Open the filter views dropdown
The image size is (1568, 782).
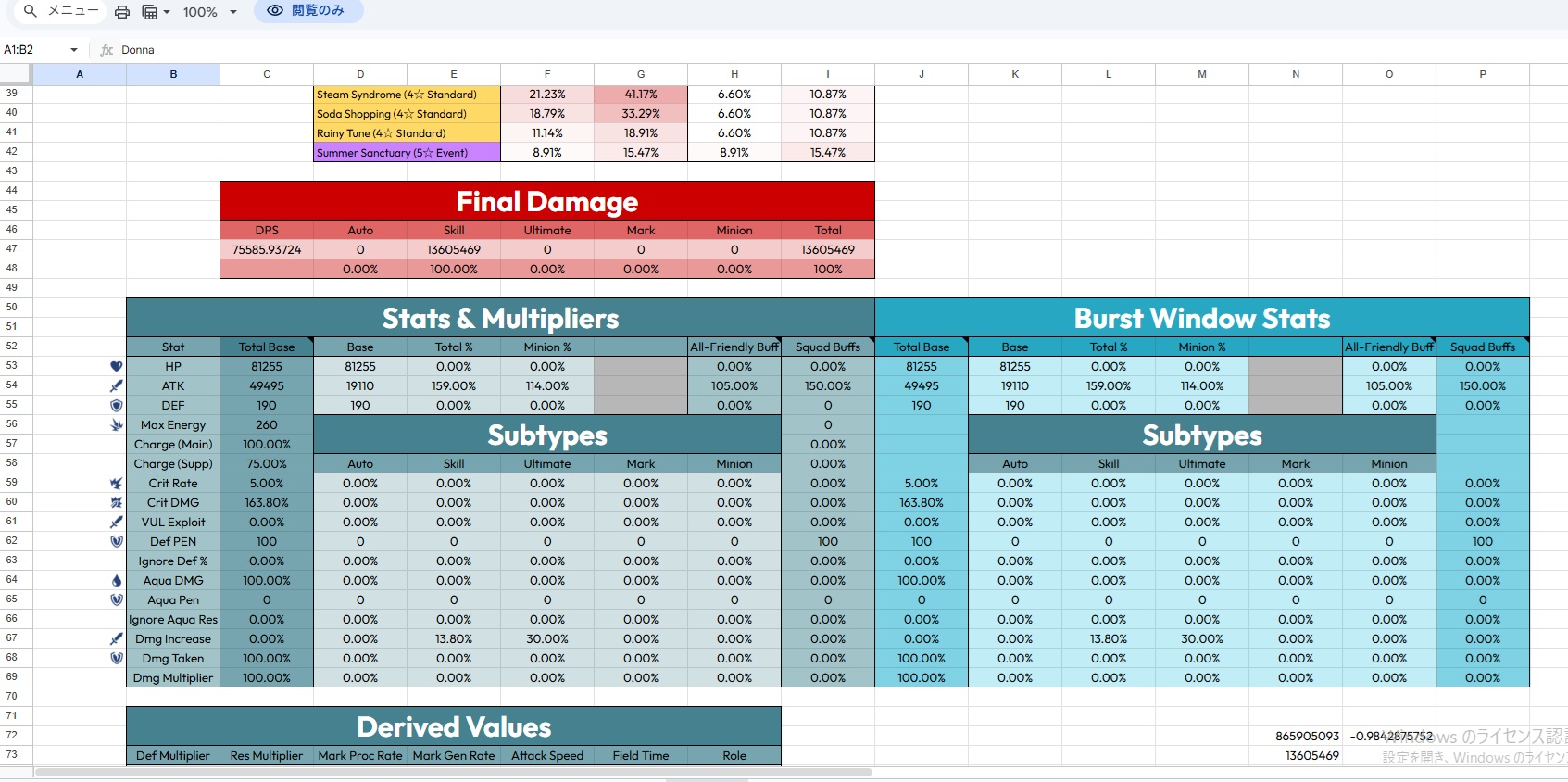155,12
